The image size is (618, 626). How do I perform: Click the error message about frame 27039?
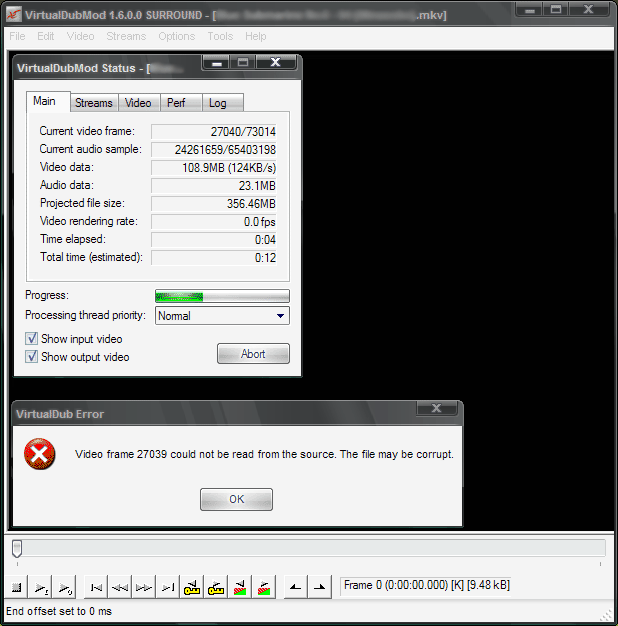264,454
